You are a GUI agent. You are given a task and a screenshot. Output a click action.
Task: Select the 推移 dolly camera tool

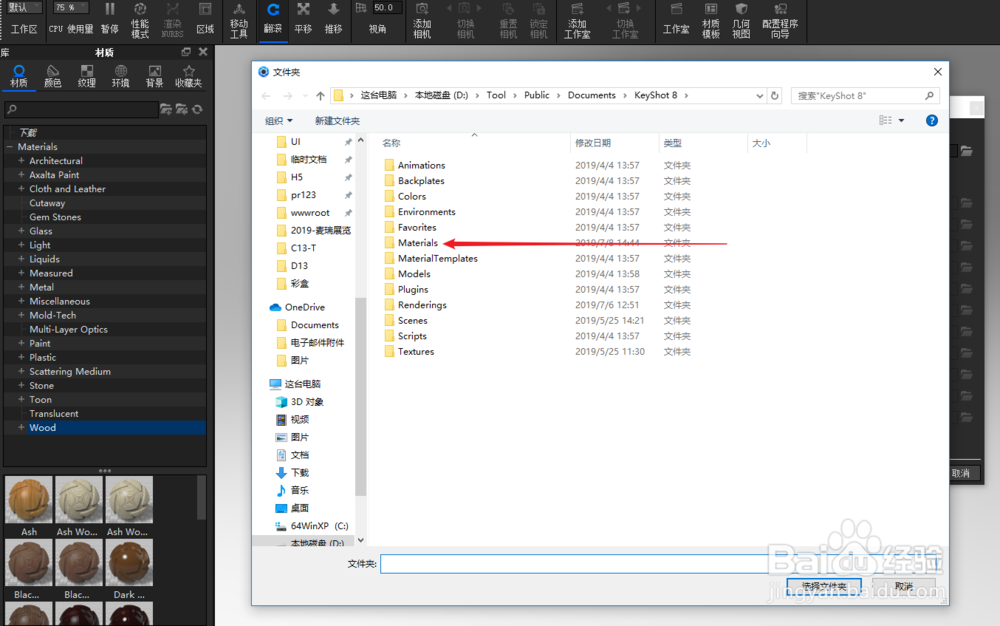coord(333,18)
